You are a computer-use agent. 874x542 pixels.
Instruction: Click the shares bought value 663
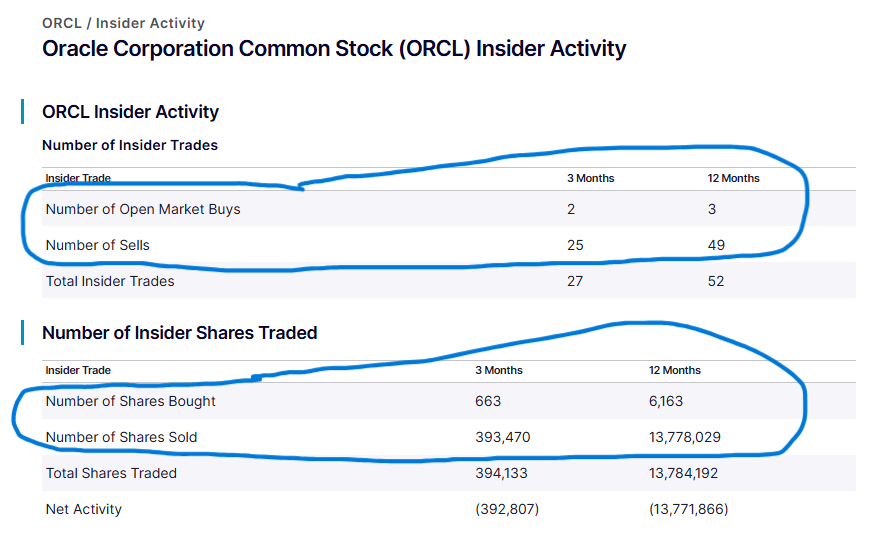click(x=488, y=401)
